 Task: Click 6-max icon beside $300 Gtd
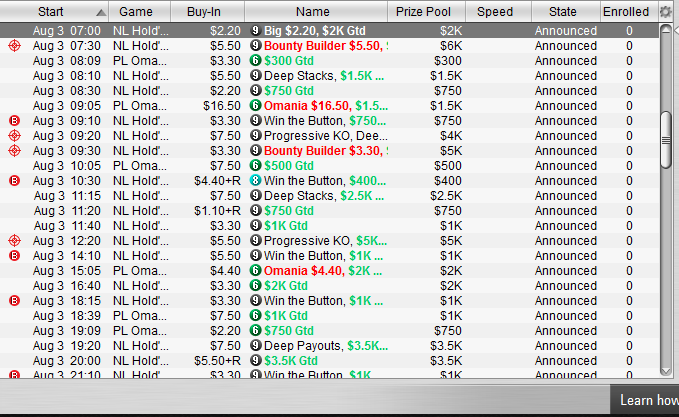pos(255,60)
